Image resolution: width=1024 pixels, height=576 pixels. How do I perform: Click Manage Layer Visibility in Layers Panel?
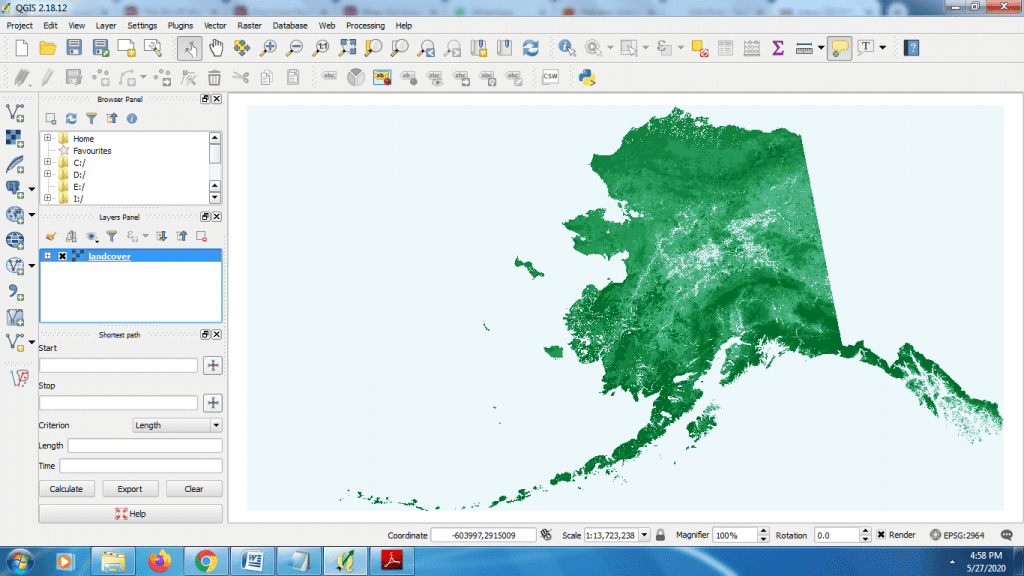coord(90,238)
